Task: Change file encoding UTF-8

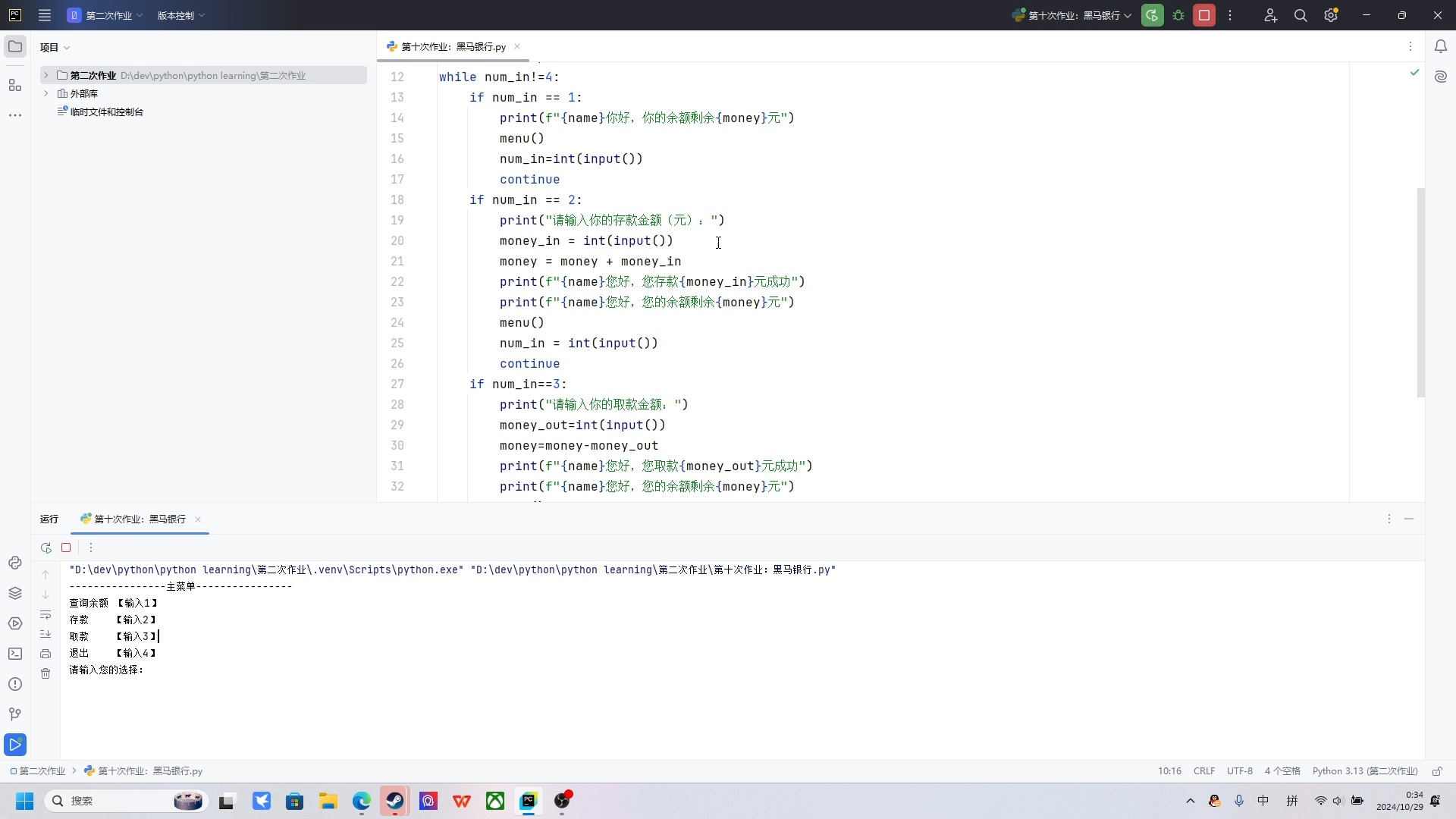Action: pyautogui.click(x=1240, y=771)
